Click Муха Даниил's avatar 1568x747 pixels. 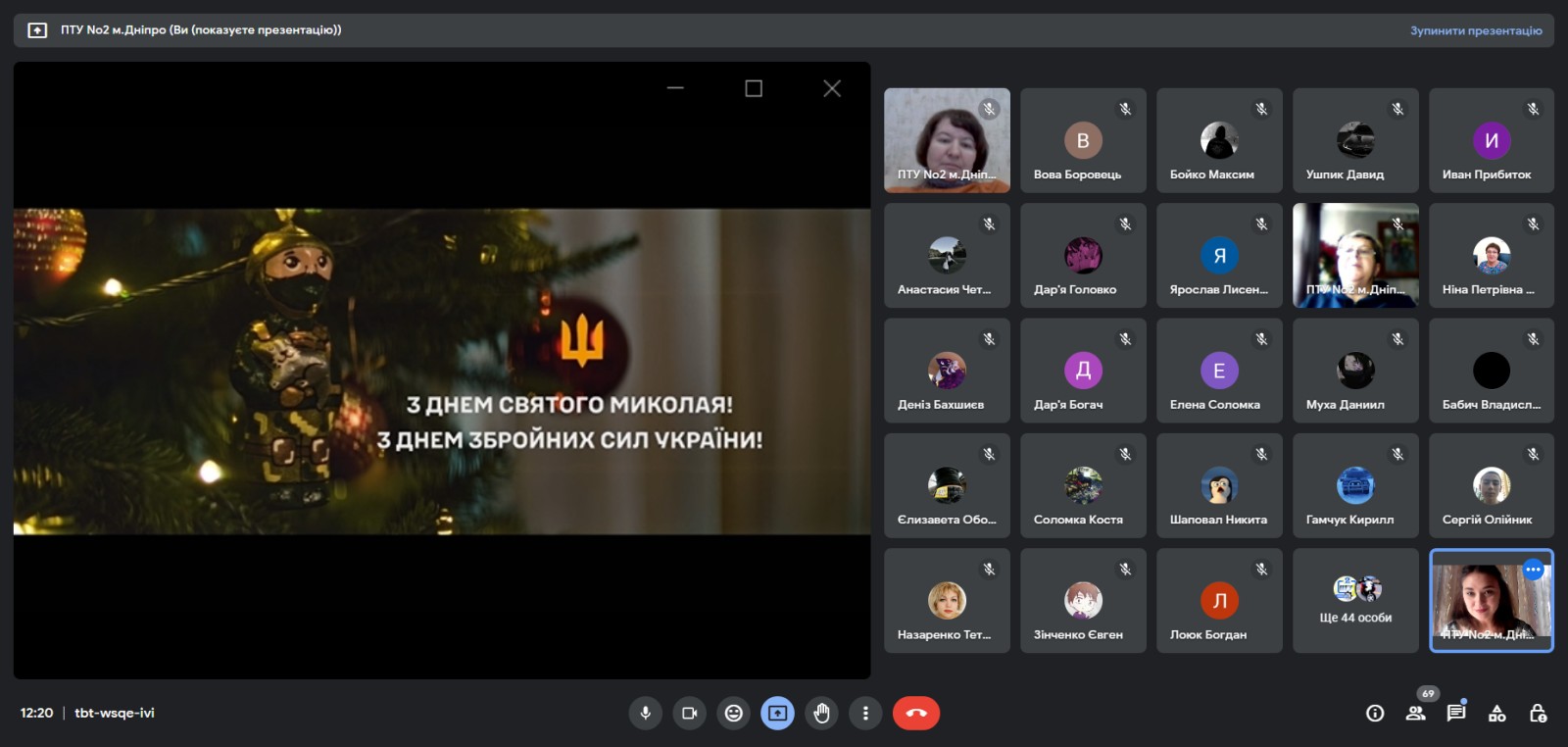tap(1355, 371)
